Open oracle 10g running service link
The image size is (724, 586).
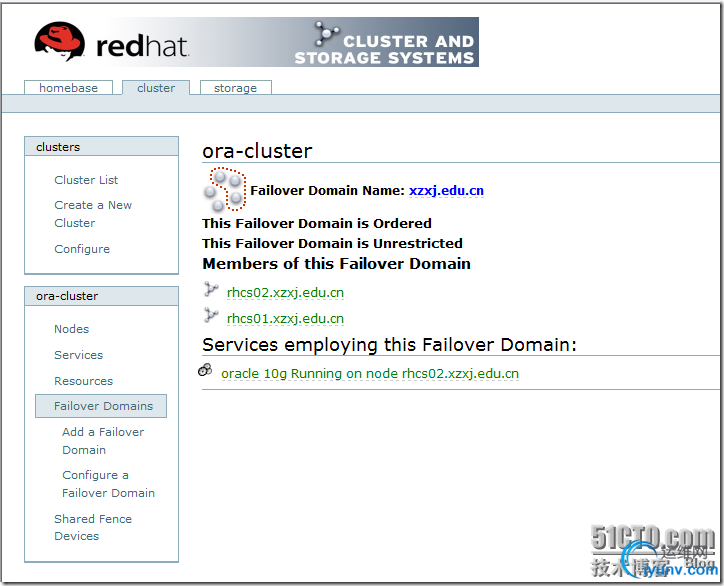click(x=370, y=374)
